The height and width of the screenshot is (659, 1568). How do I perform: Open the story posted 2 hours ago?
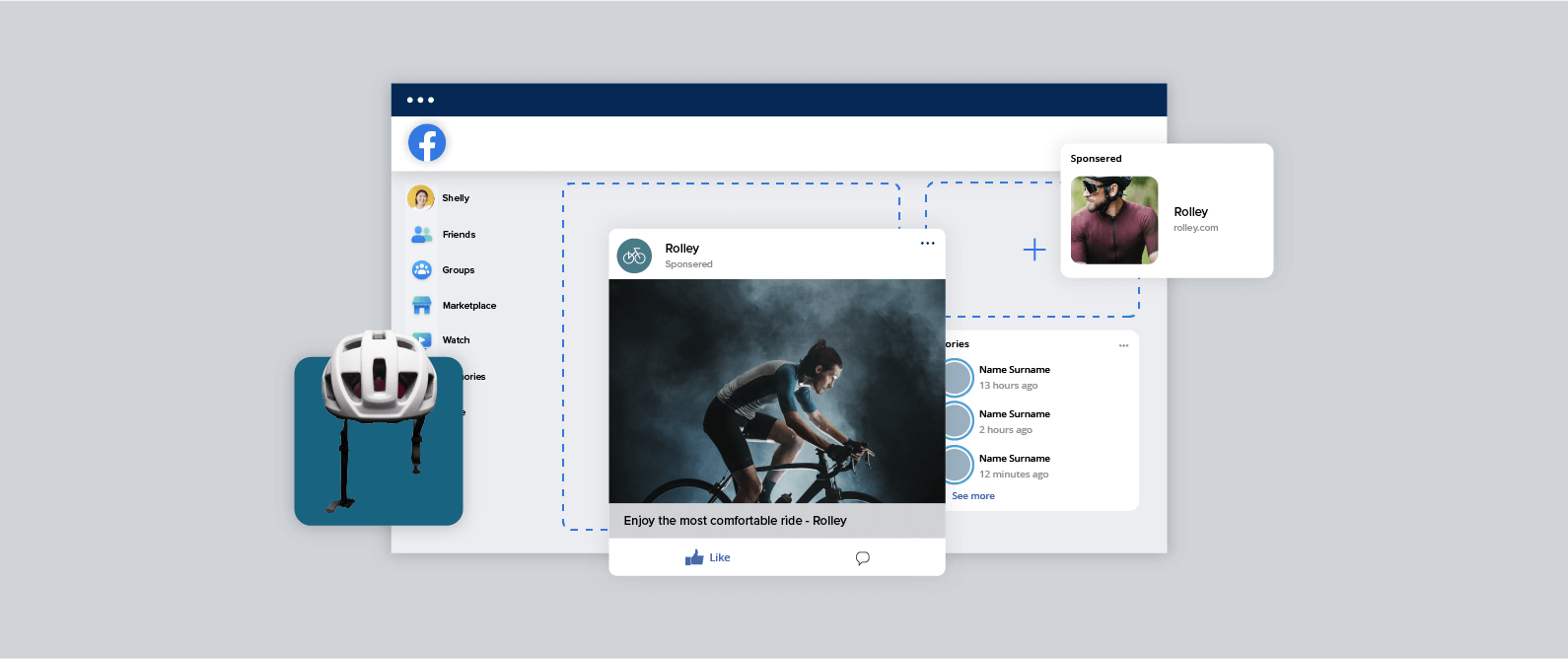coord(1014,421)
